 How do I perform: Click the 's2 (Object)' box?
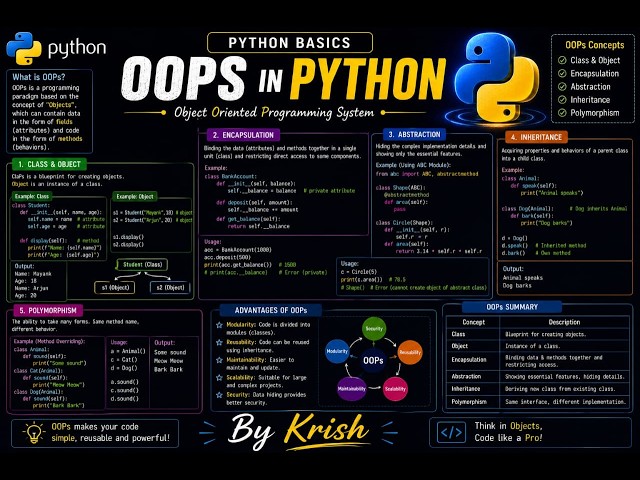coord(170,287)
